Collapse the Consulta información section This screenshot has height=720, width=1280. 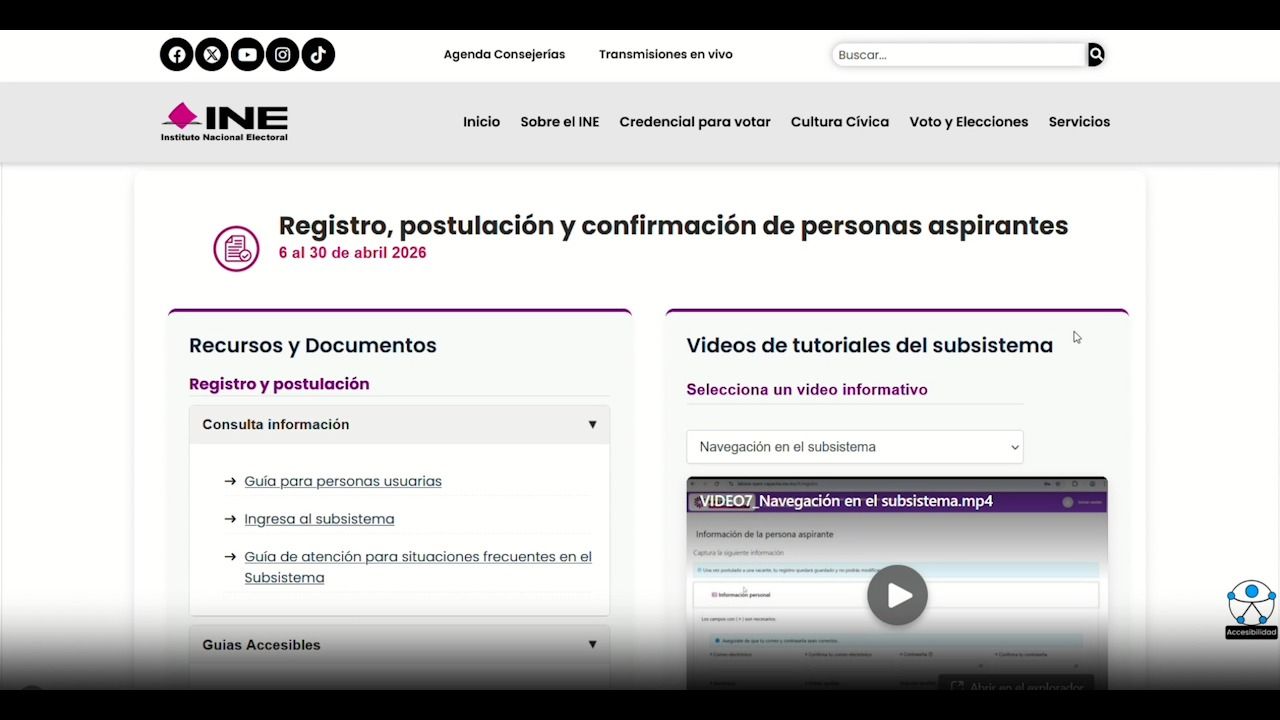pos(399,425)
